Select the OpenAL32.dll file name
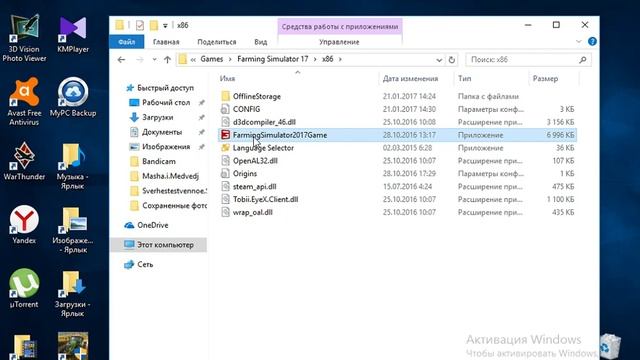Viewport: 640px width, 360px height. [255, 161]
